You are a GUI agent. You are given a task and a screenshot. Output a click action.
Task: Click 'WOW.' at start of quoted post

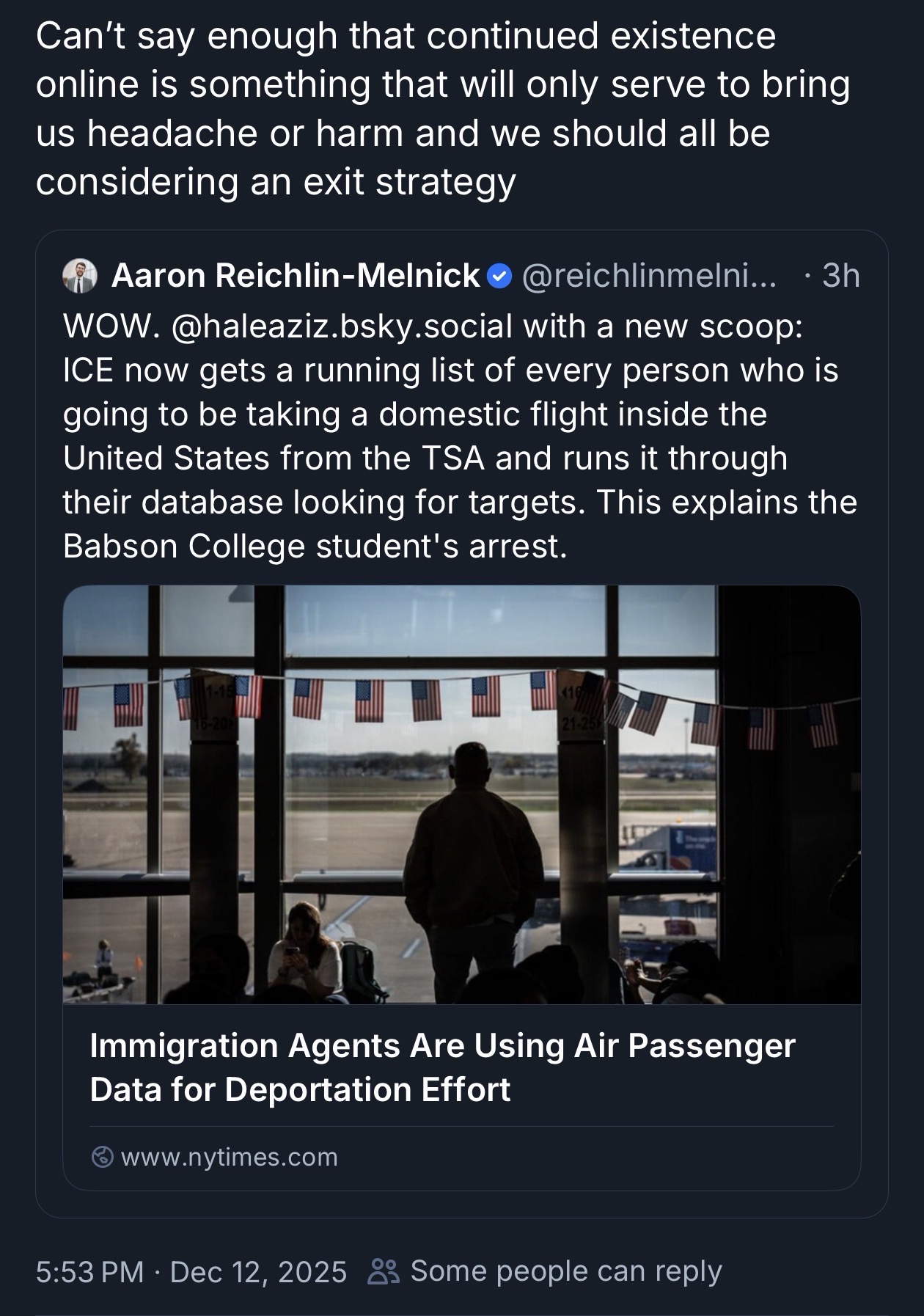coord(110,326)
